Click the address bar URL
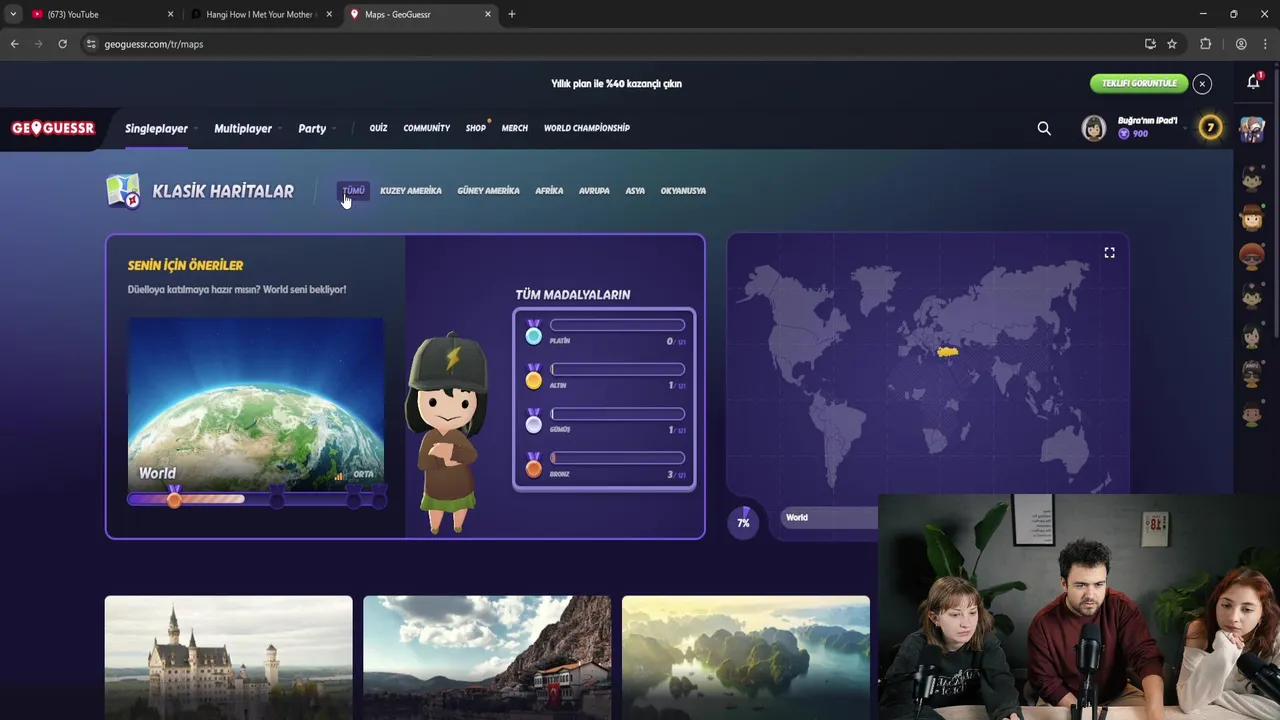The image size is (1280, 720). 154,44
